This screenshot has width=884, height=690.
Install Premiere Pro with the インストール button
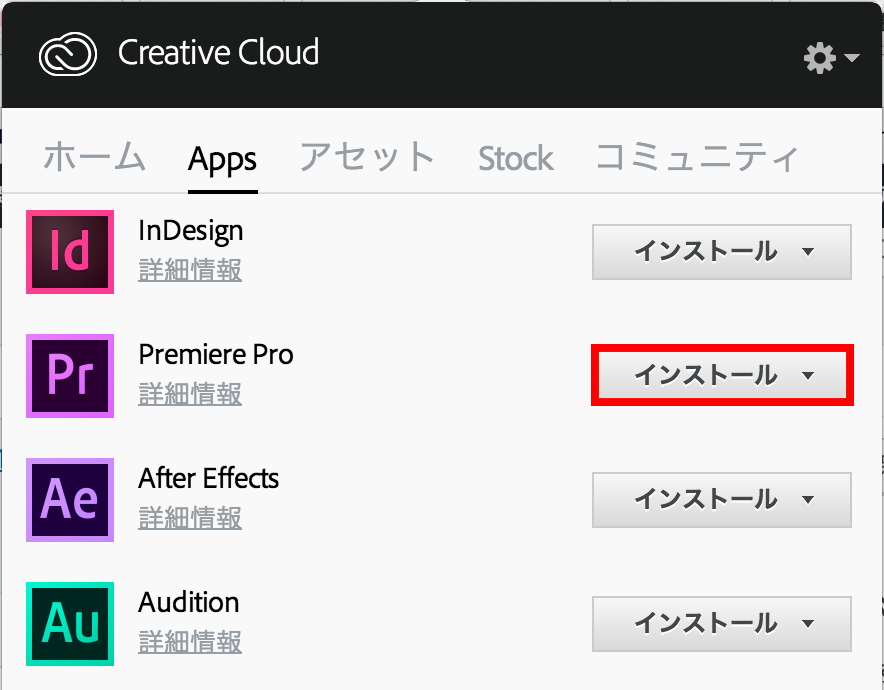[705, 376]
